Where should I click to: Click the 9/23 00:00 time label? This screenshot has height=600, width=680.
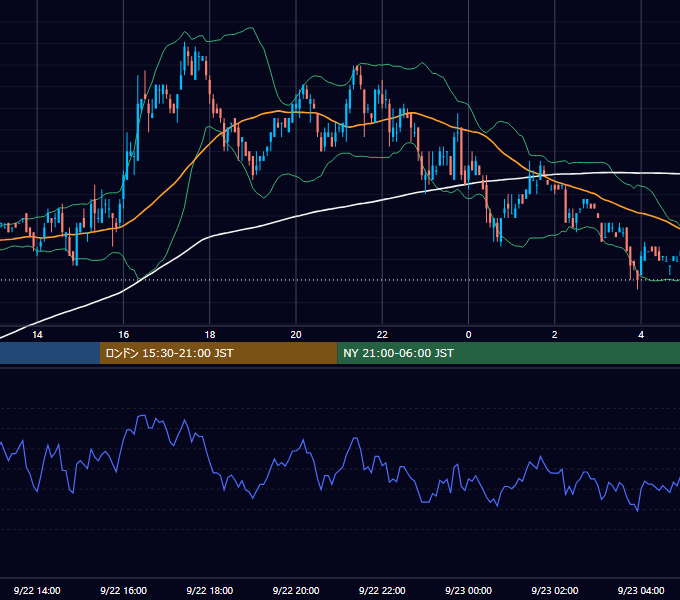(468, 590)
